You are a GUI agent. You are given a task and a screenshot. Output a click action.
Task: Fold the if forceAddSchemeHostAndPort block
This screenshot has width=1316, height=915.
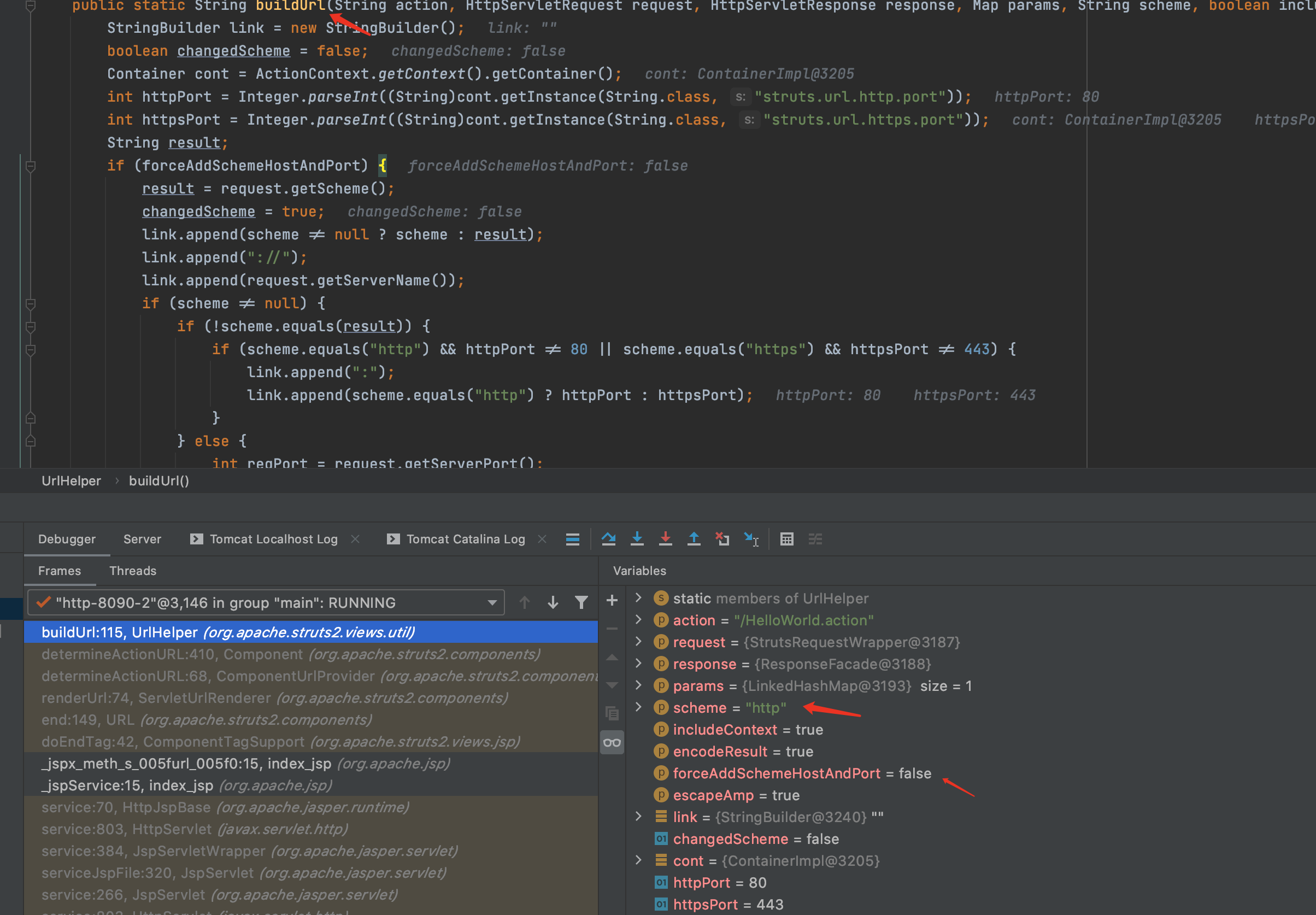[x=31, y=166]
